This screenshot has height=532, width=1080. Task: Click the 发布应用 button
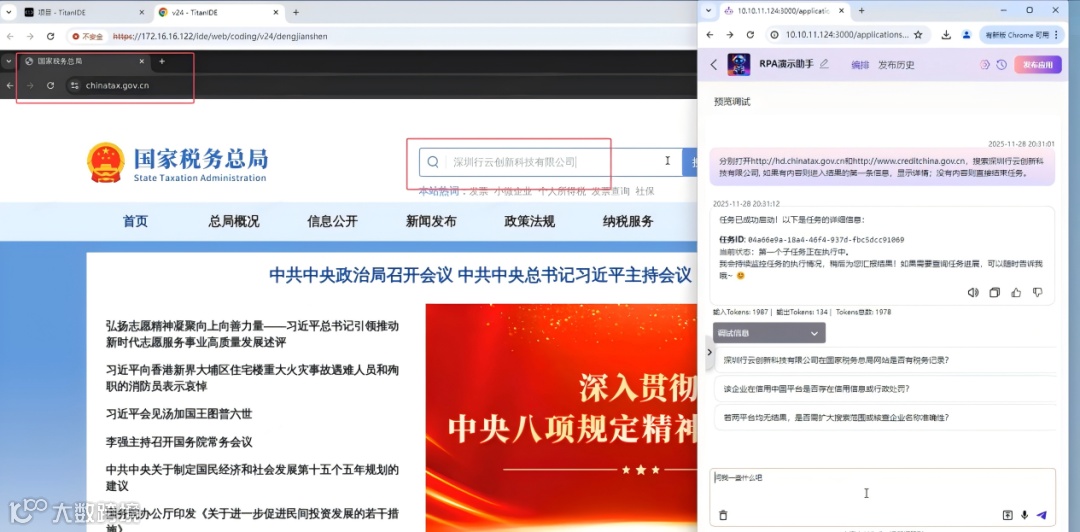coord(1038,64)
